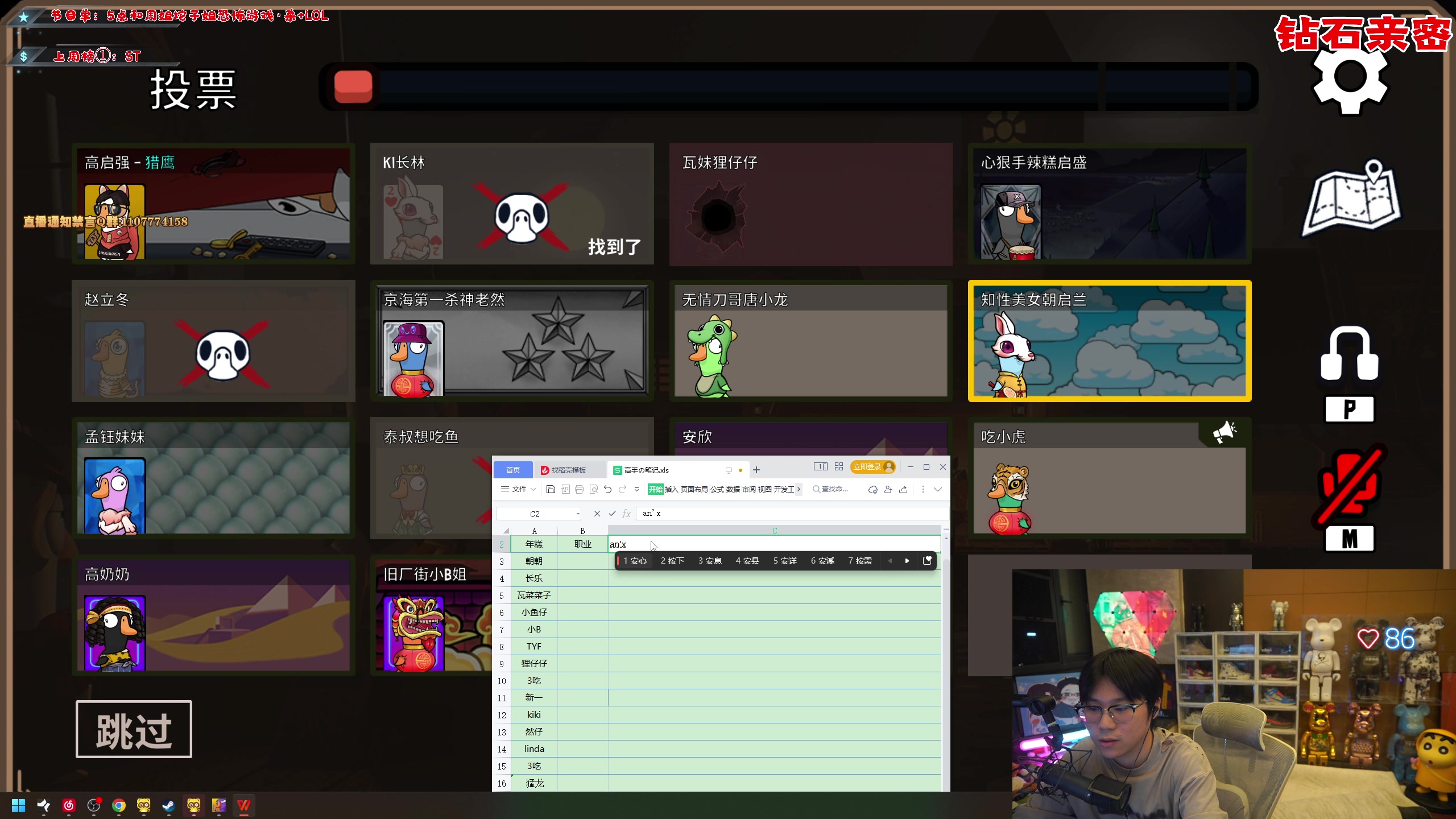The height and width of the screenshot is (819, 1456).
Task: Click the share icon in WPS toolbar
Action: (x=903, y=489)
